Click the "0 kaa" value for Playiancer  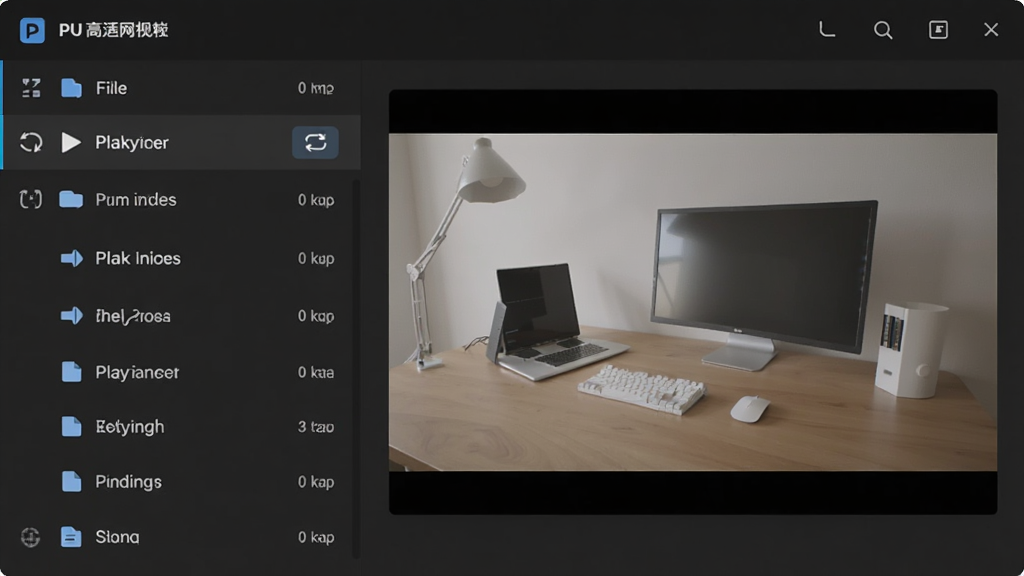(316, 372)
